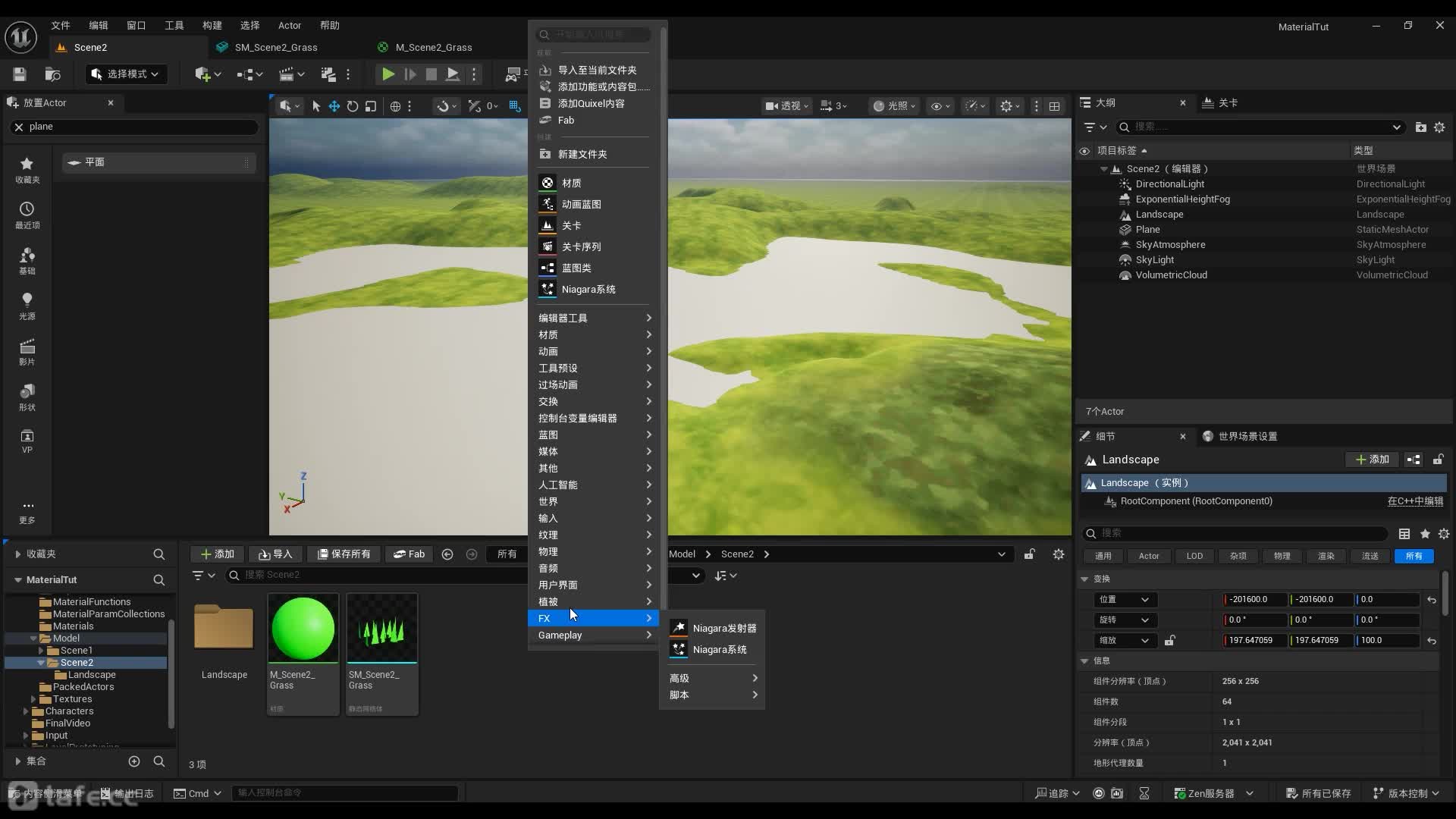The height and width of the screenshot is (819, 1456).
Task: Select the M_Scene2_Grass material thumbnail
Action: [x=303, y=629]
